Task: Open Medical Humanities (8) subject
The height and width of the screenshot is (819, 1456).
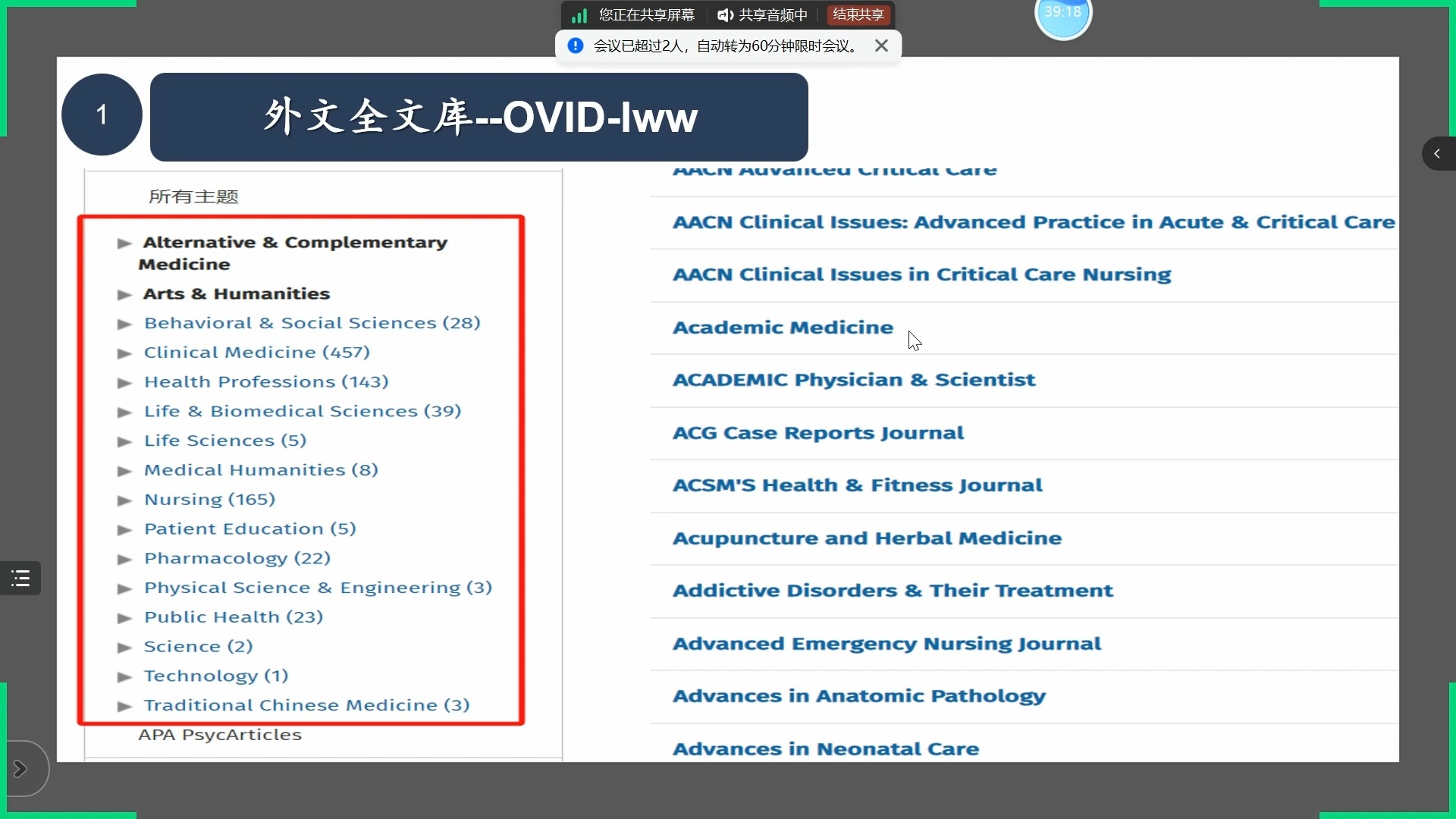Action: click(x=261, y=470)
